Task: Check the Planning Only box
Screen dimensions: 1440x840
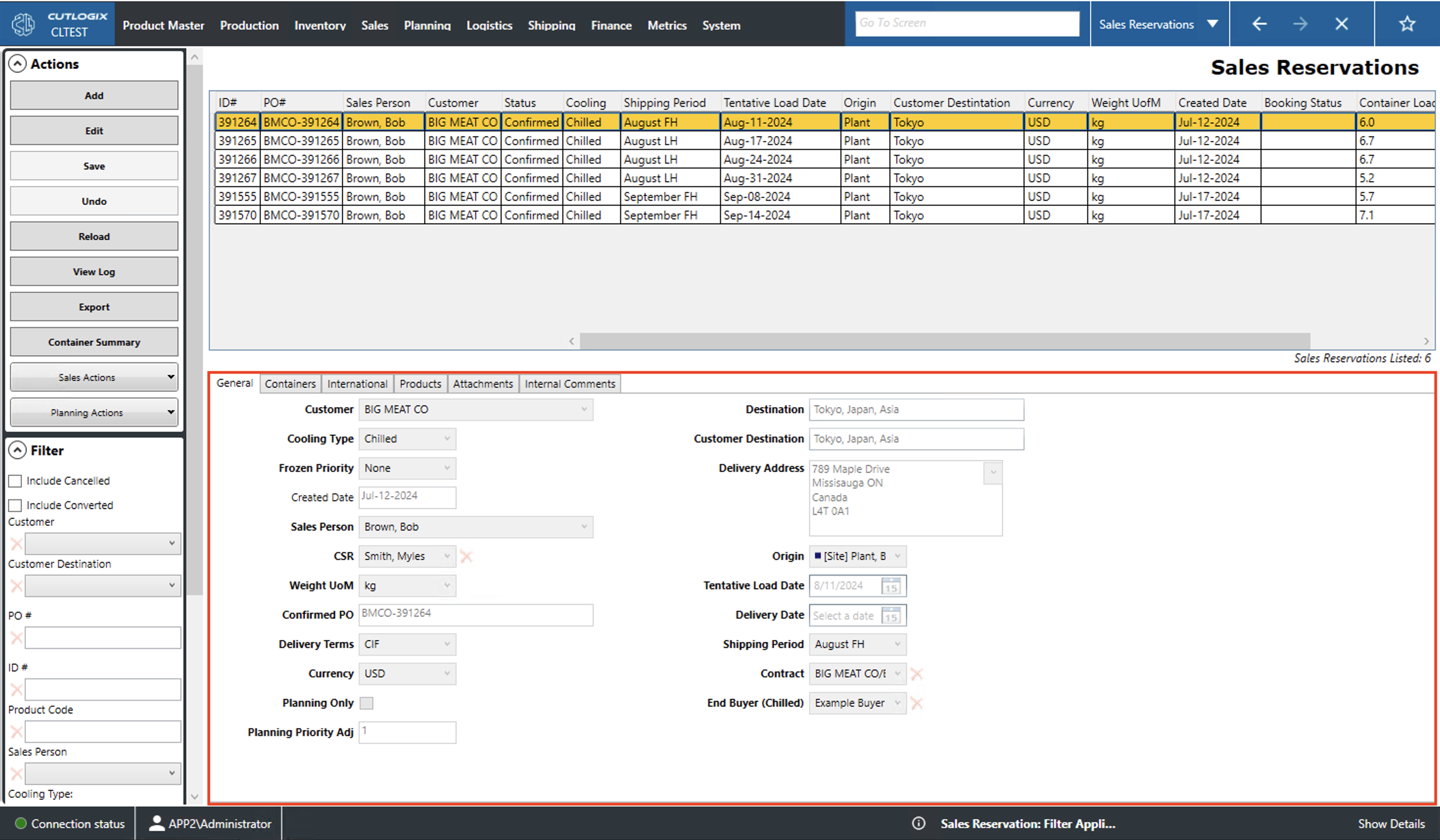Action: coord(366,703)
